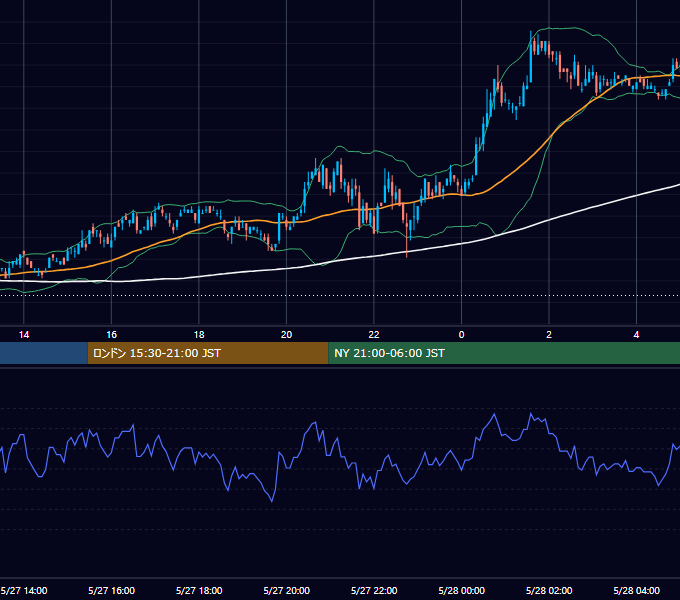Click the '16' hour axis label

coord(111,334)
